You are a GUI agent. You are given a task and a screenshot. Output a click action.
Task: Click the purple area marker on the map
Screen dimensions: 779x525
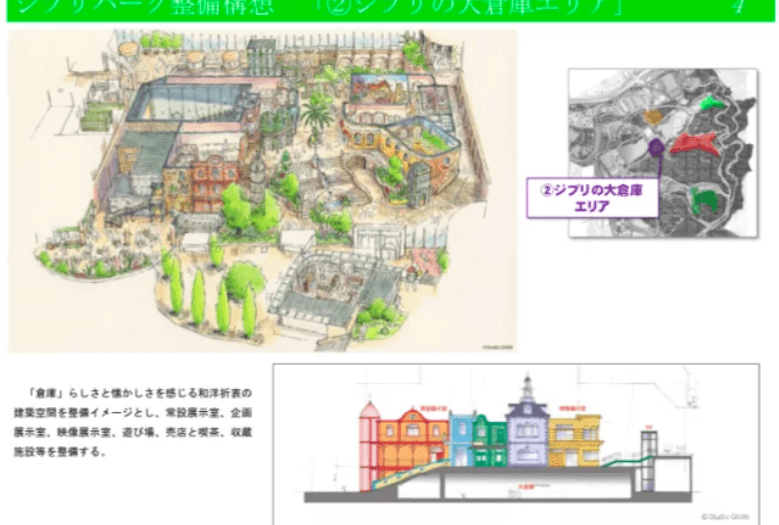pos(656,147)
